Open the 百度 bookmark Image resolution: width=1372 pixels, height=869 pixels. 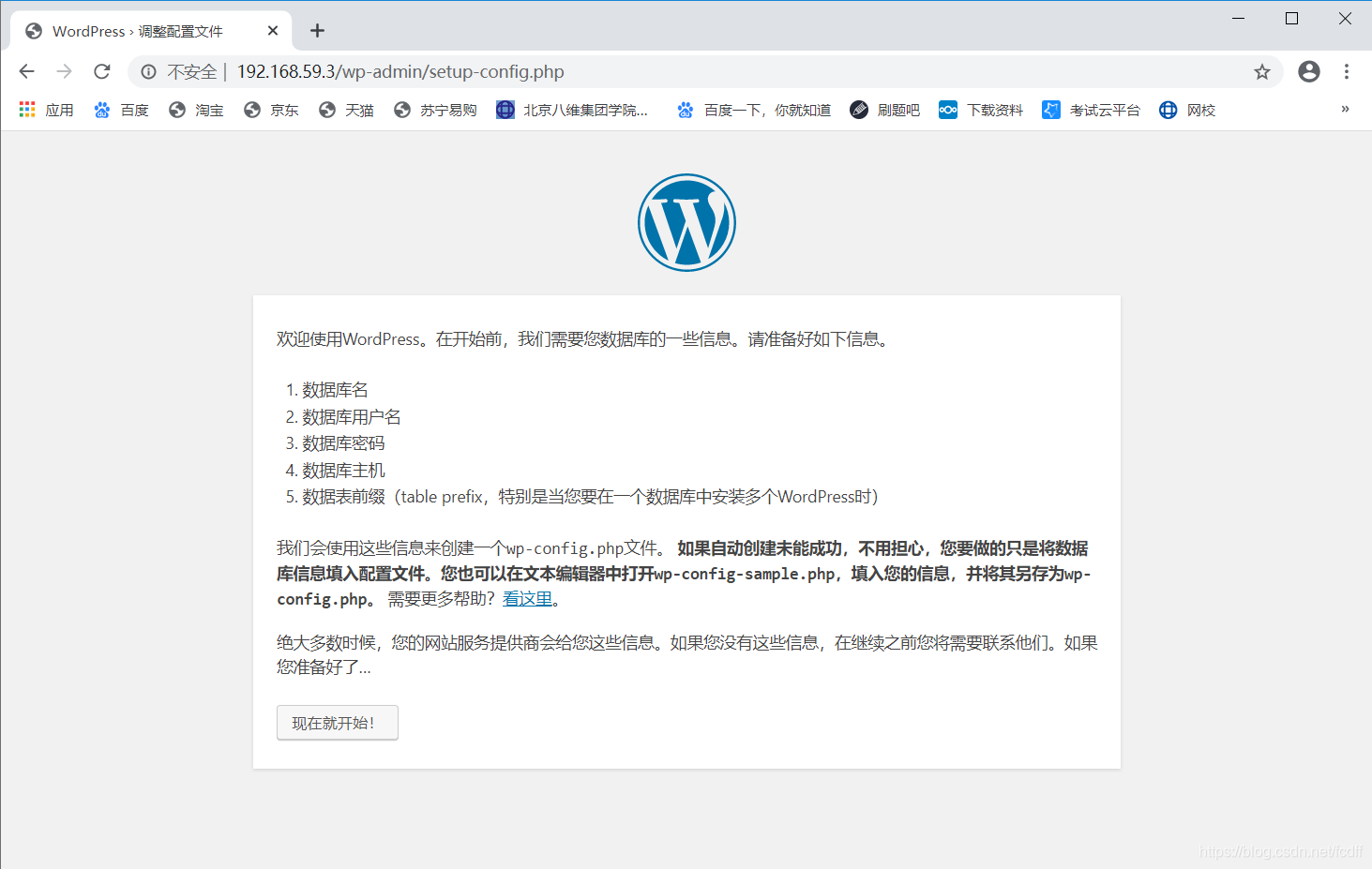click(x=121, y=110)
